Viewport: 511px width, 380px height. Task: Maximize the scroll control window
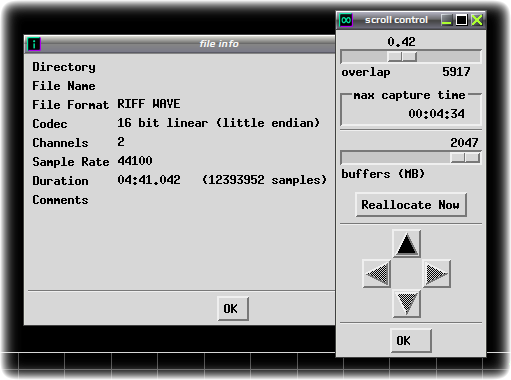tap(462, 20)
